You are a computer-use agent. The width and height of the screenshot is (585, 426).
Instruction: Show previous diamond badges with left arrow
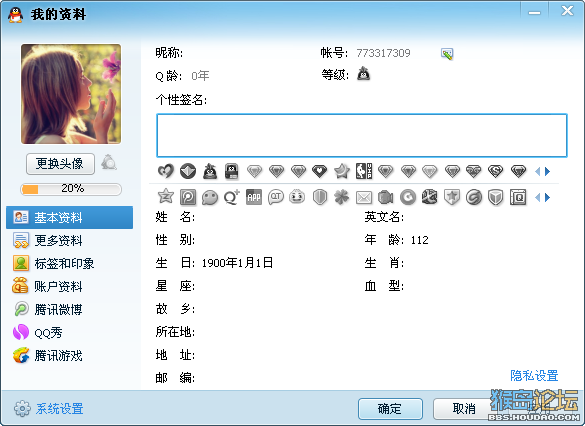[538, 171]
